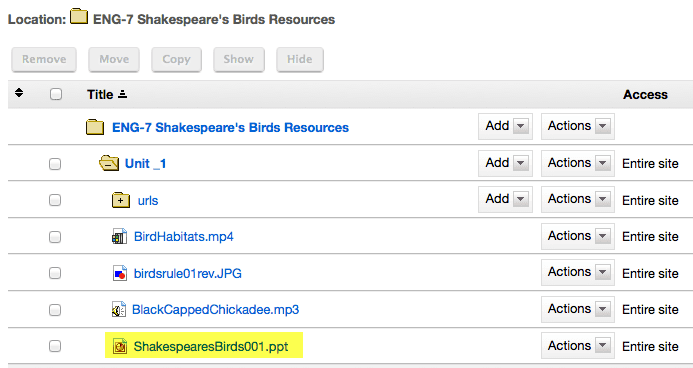Expand the urls folder plus icon
This screenshot has height=368, width=693.
(x=121, y=200)
